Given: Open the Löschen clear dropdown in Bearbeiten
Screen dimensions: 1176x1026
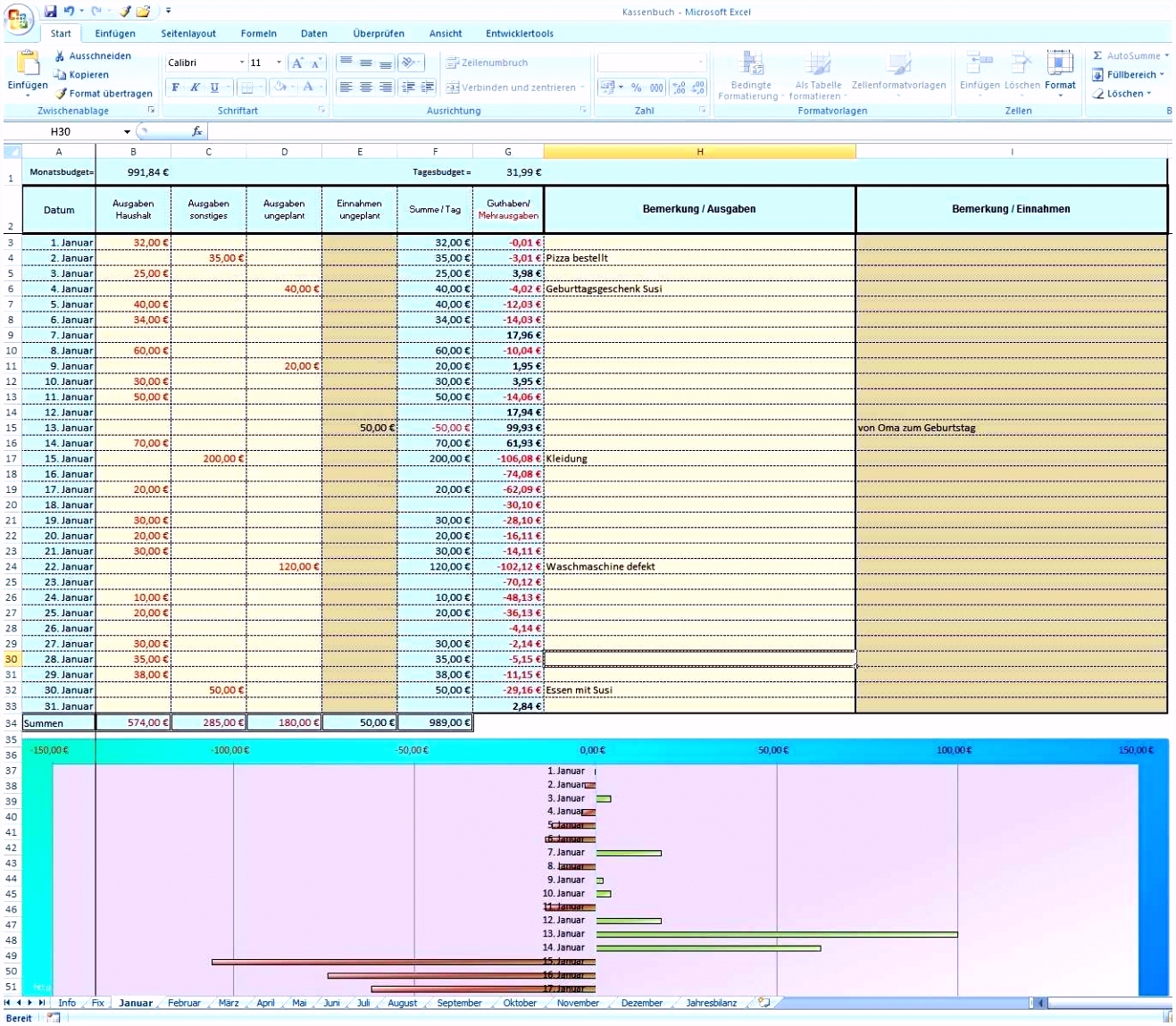Looking at the screenshot, I should pyautogui.click(x=1123, y=93).
